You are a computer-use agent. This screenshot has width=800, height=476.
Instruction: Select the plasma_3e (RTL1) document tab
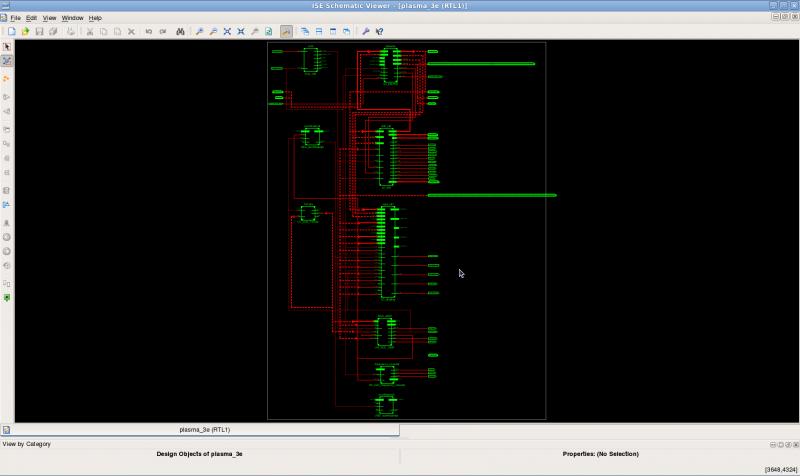tap(203, 430)
